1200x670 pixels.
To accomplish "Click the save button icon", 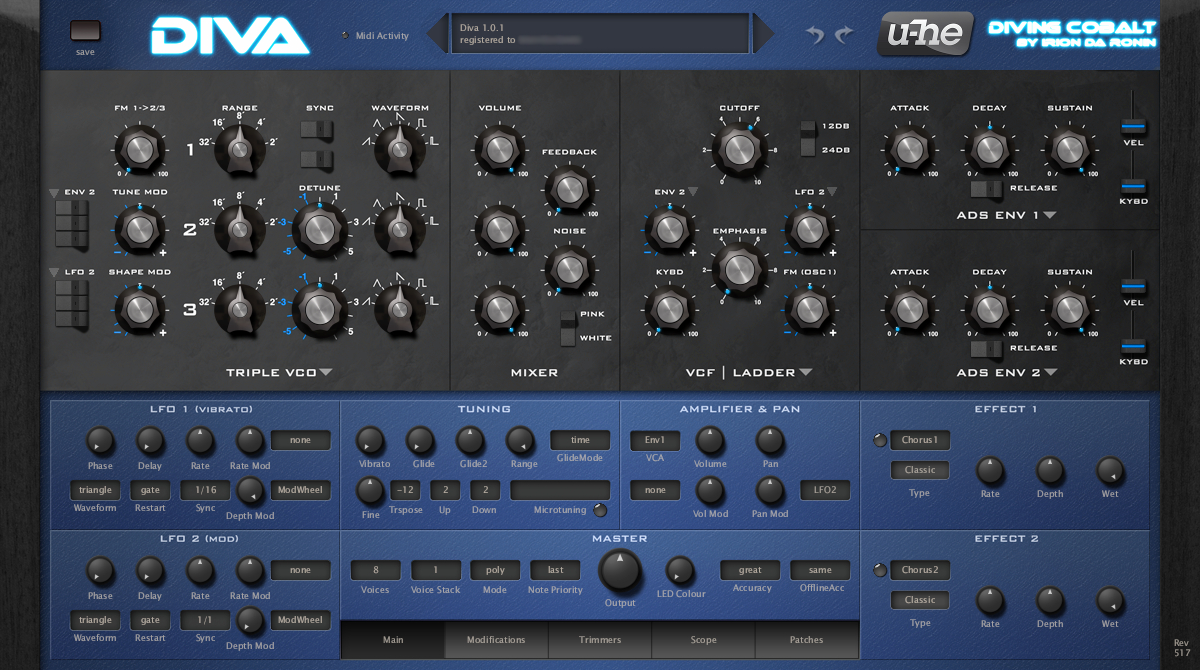I will point(85,30).
